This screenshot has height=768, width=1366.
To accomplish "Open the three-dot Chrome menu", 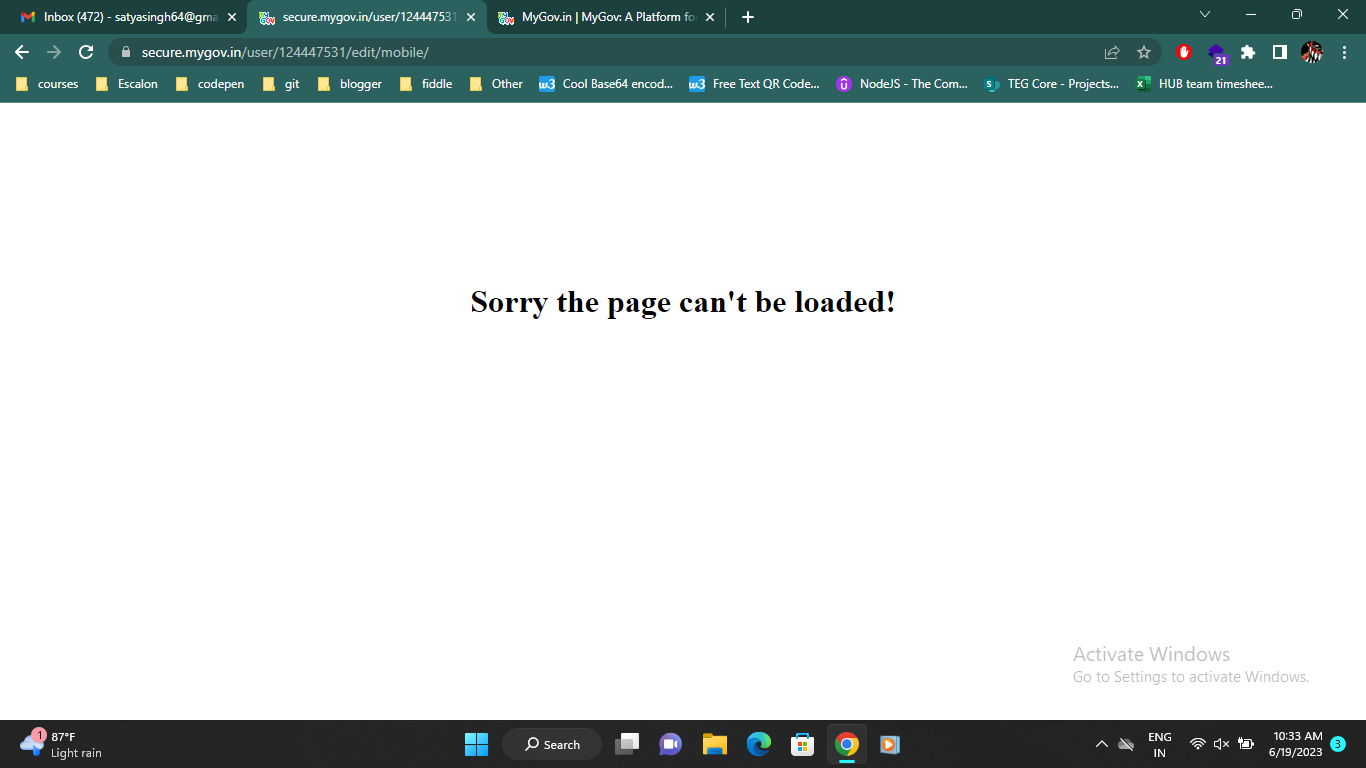I will [1344, 52].
